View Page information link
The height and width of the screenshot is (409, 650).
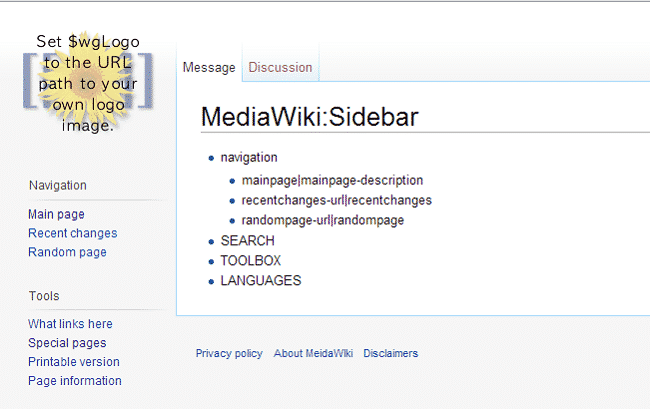(74, 381)
